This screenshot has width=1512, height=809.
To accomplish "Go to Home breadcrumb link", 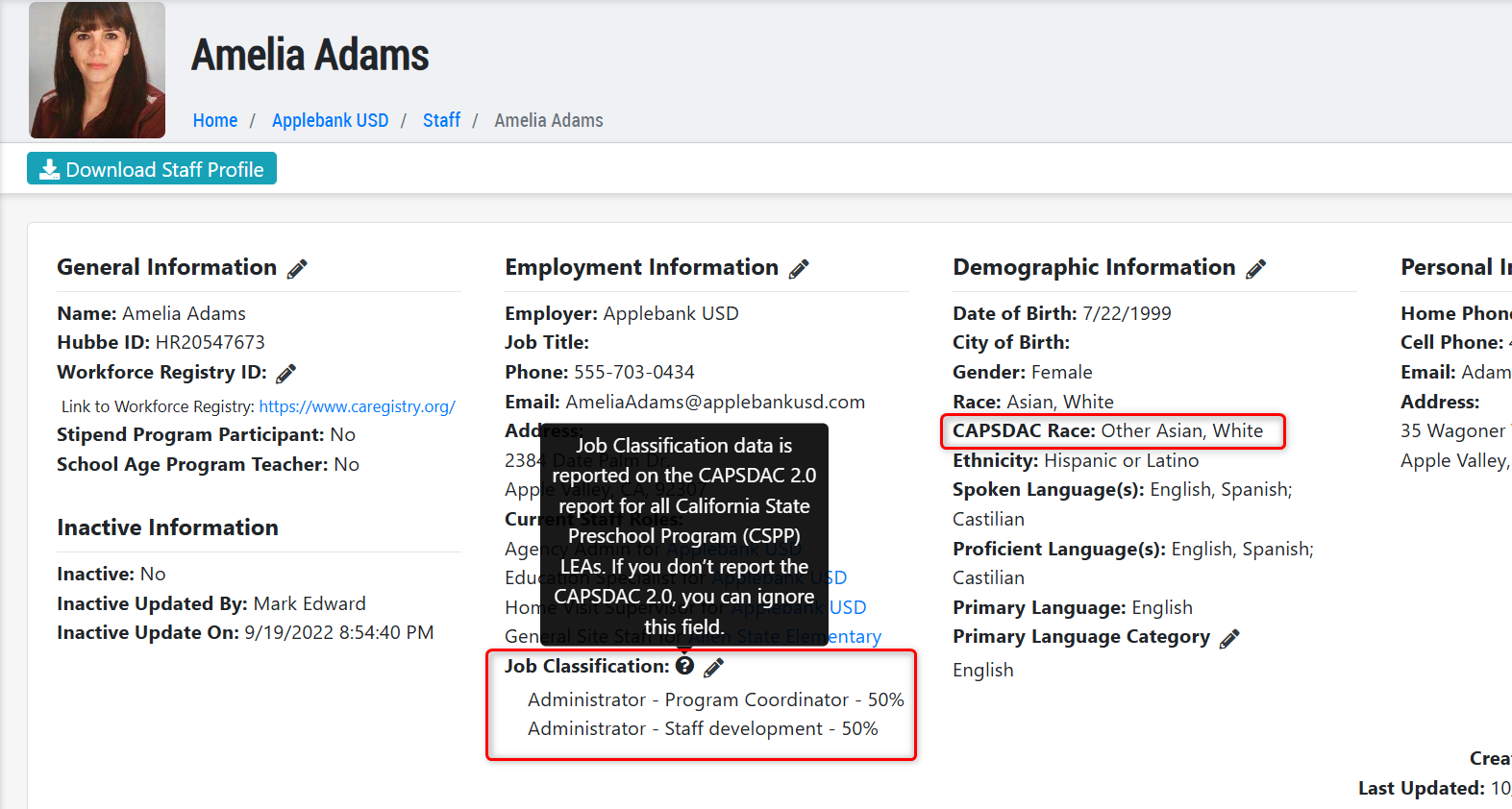I will point(215,120).
